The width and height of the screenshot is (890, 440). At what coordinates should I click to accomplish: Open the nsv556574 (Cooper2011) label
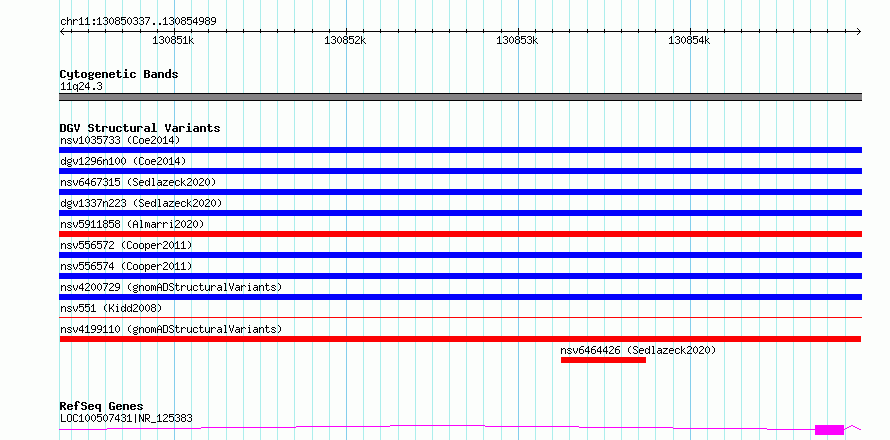126,266
